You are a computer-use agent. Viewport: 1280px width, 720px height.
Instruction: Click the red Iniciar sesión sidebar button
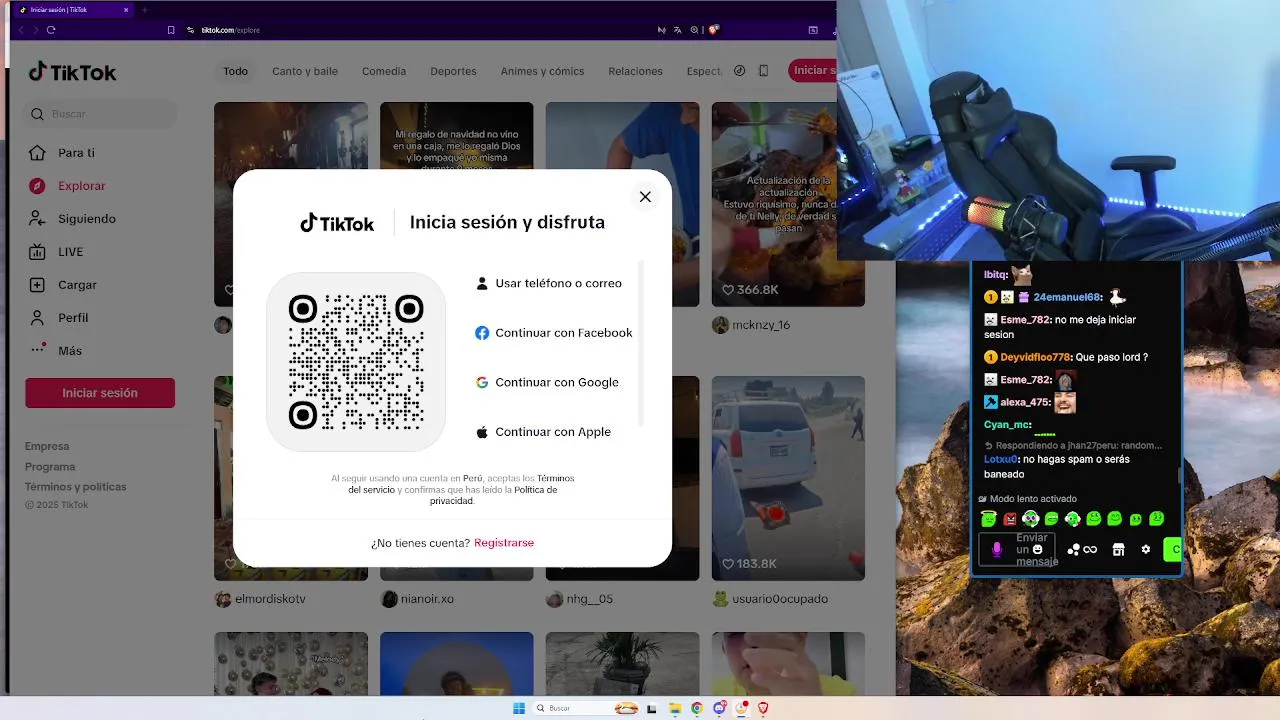[100, 393]
